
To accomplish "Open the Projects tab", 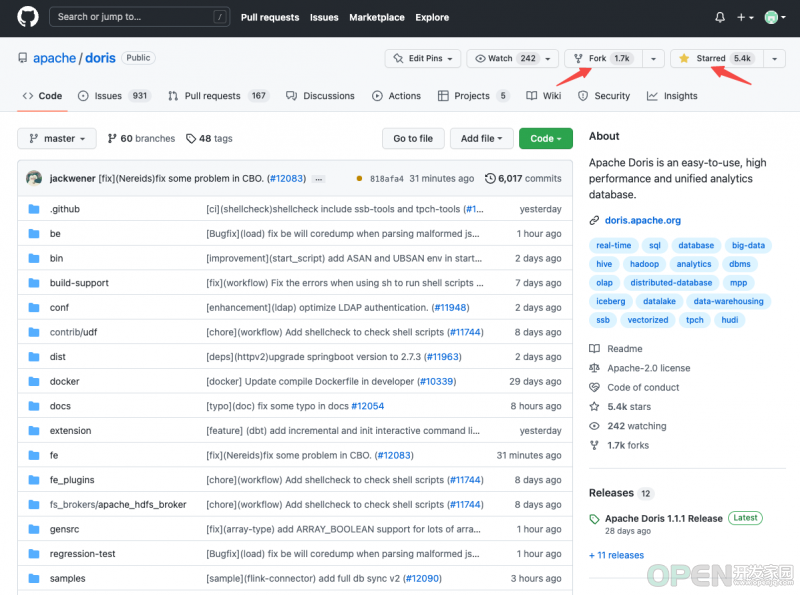I will pyautogui.click(x=473, y=96).
